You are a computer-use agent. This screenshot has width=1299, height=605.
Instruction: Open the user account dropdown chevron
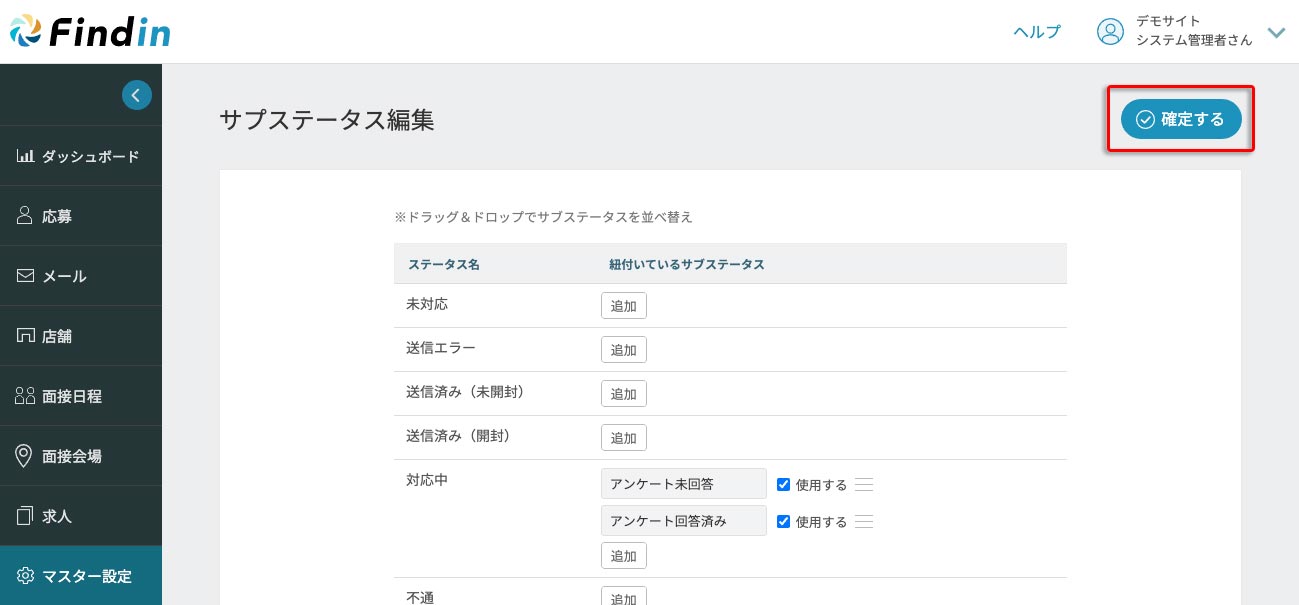(x=1276, y=32)
